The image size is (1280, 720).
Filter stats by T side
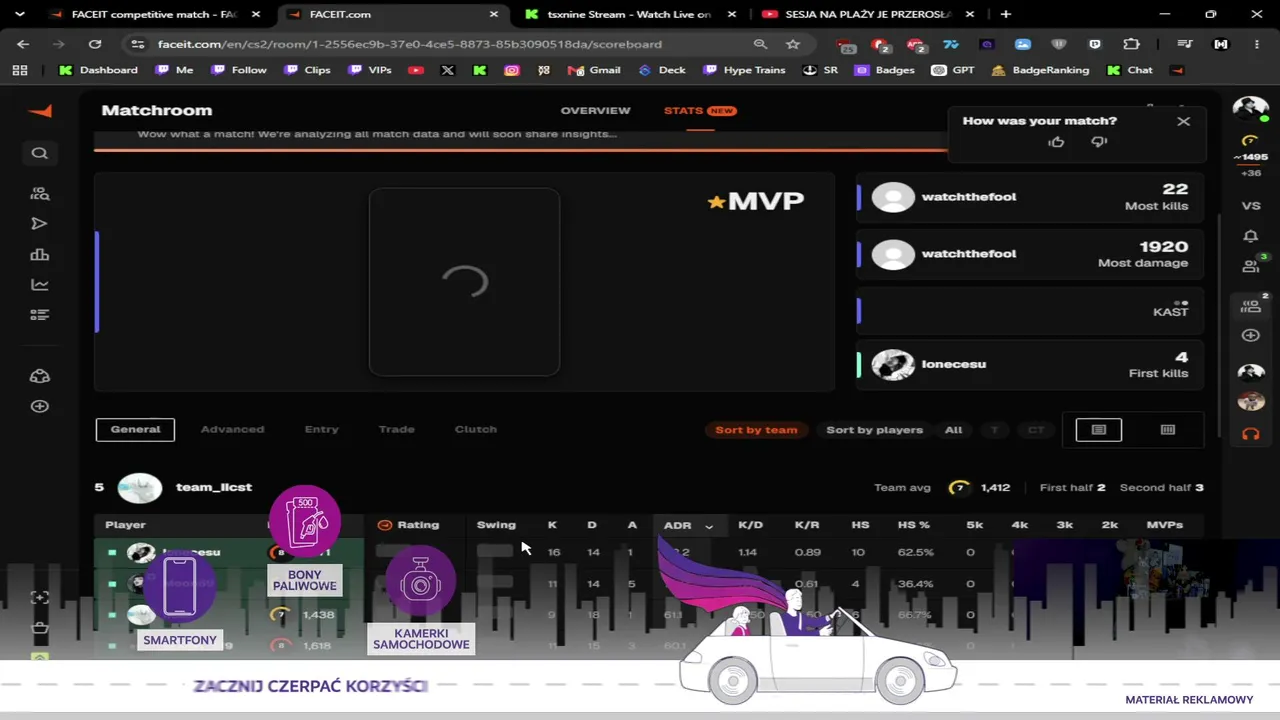[994, 430]
